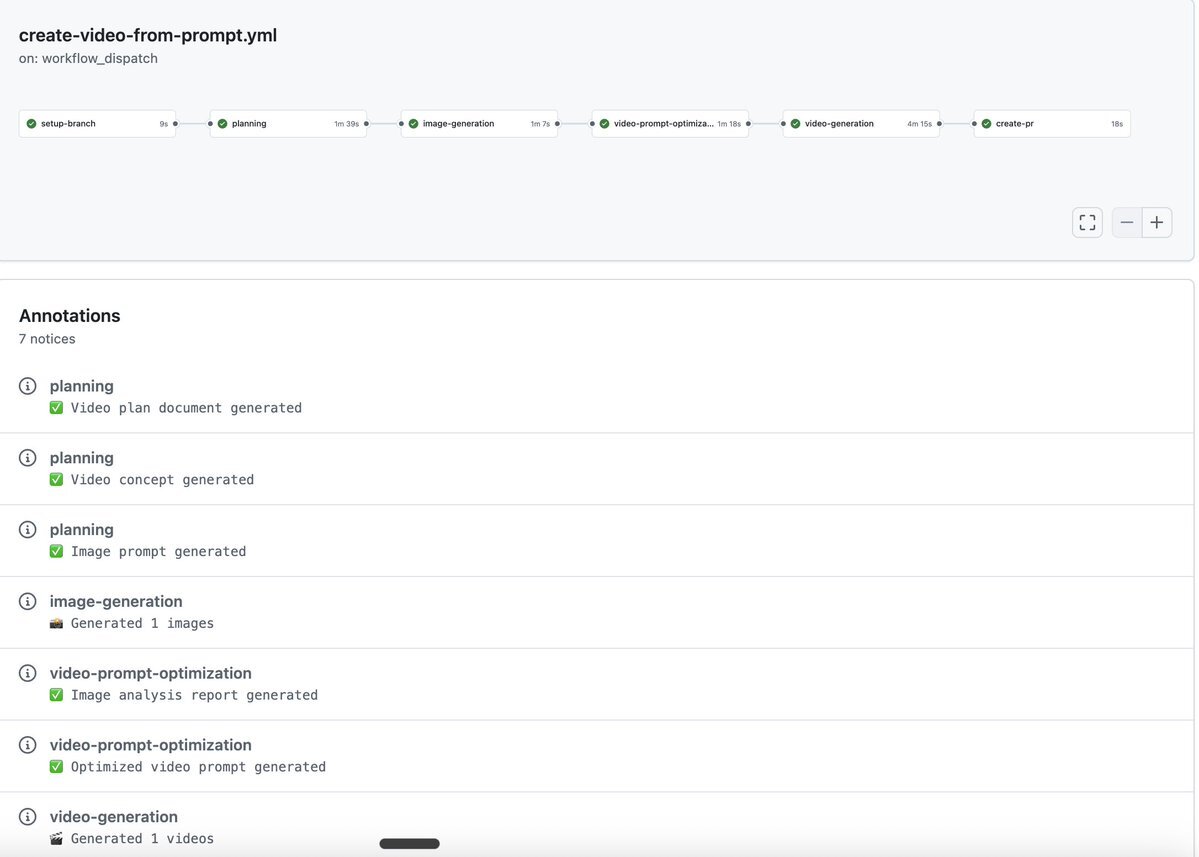This screenshot has height=857, width=1199.
Task: Click the dark home indicator bar at bottom
Action: tap(410, 844)
